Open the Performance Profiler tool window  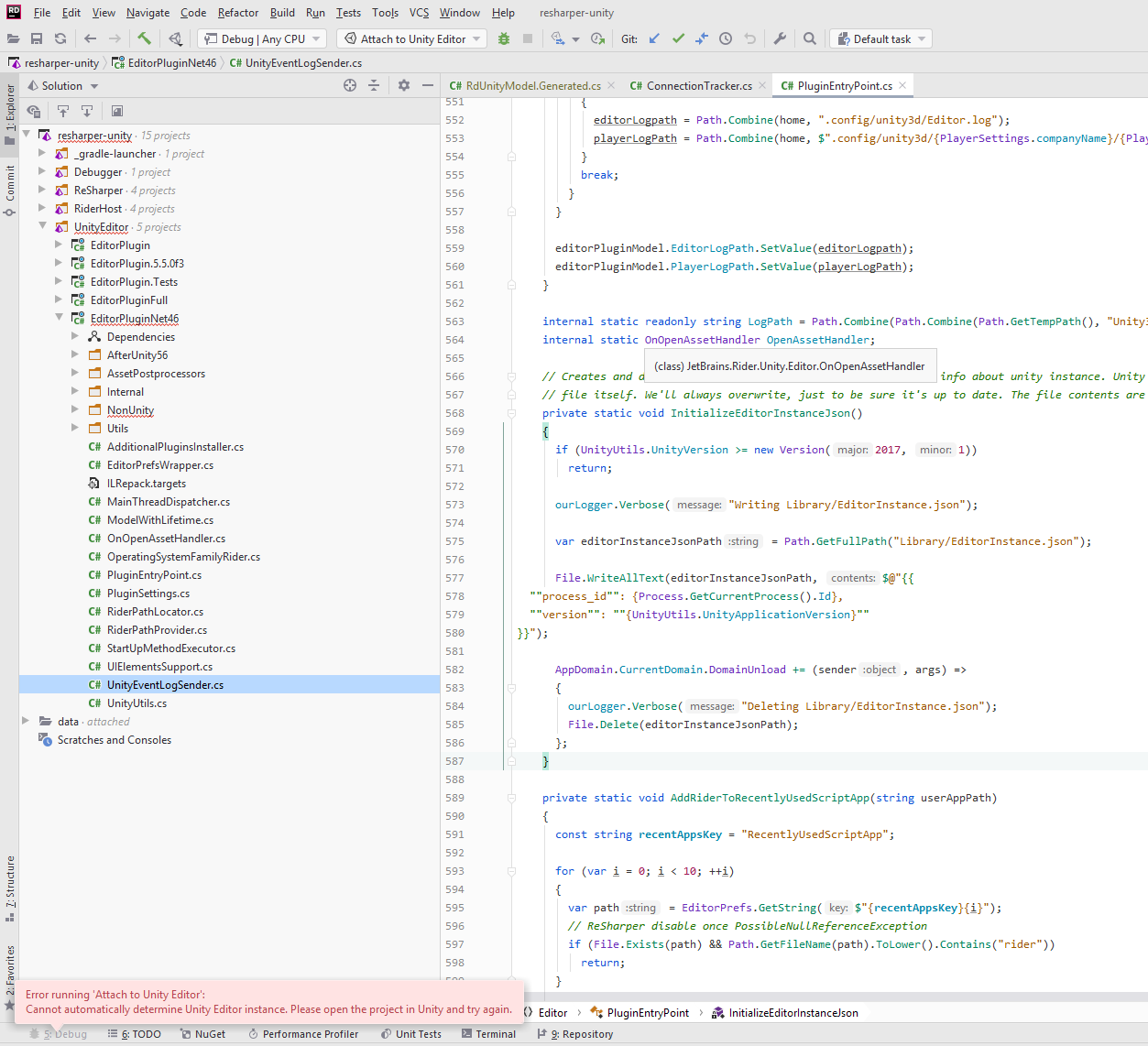coord(303,1034)
